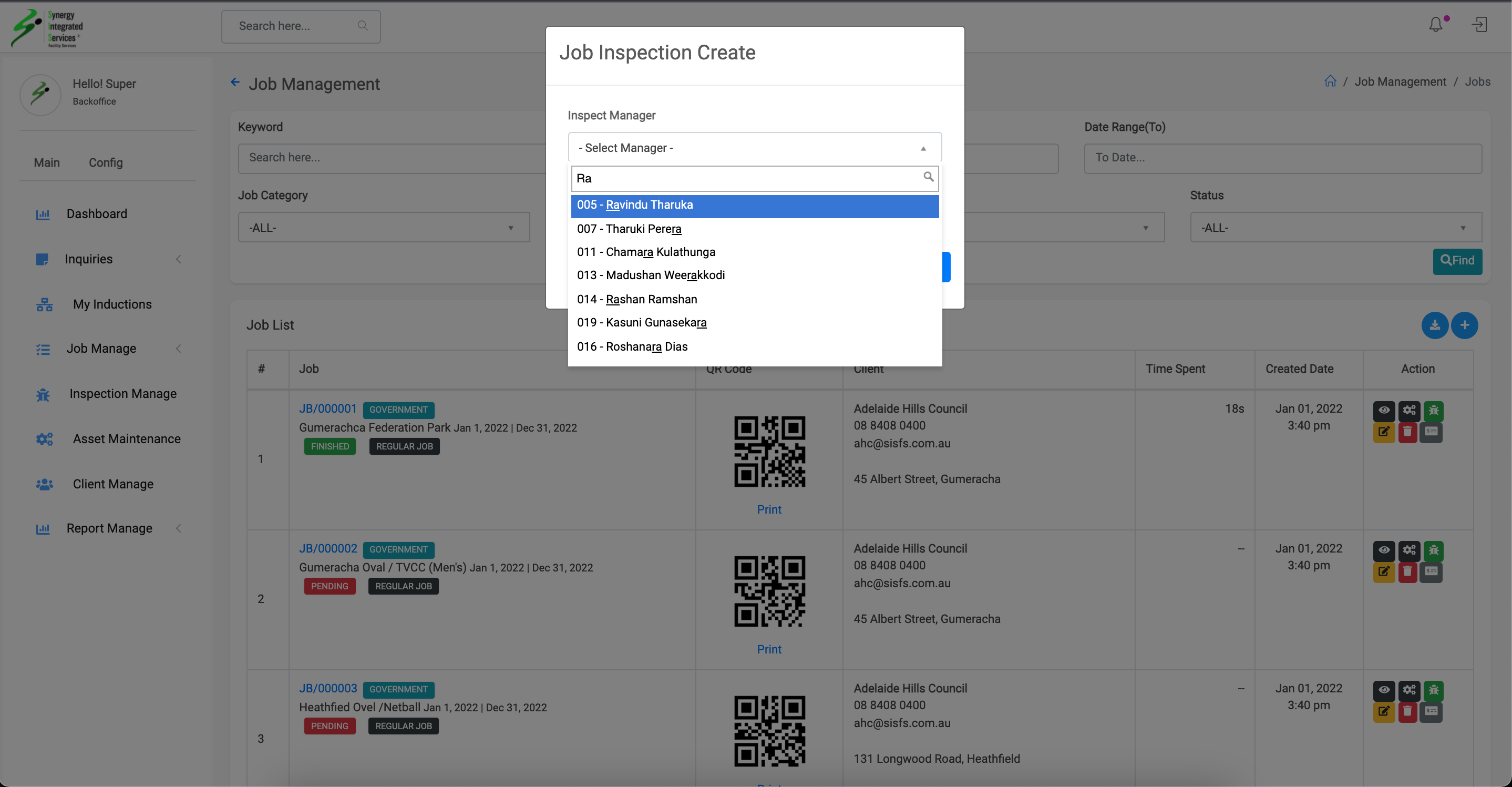The image size is (1512, 787).
Task: Click the home icon in breadcrumb
Action: point(1330,81)
